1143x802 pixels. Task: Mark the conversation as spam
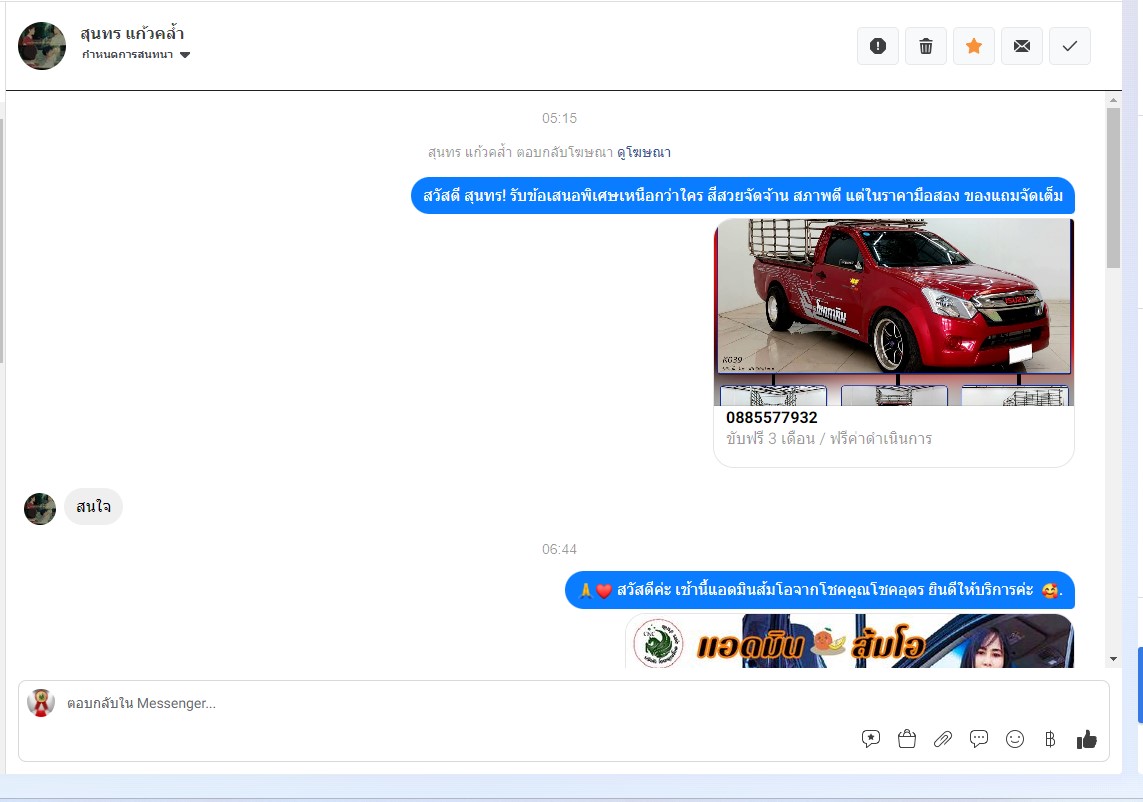coord(878,46)
